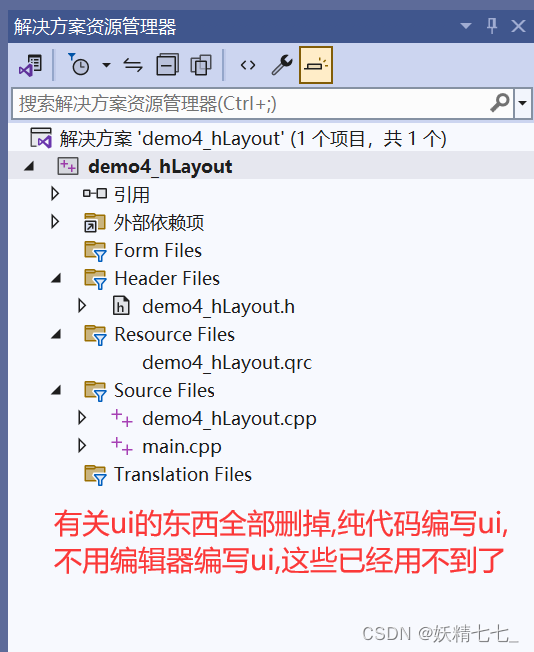Click the Source Files folder icon
This screenshot has width=534, height=652.
95,391
